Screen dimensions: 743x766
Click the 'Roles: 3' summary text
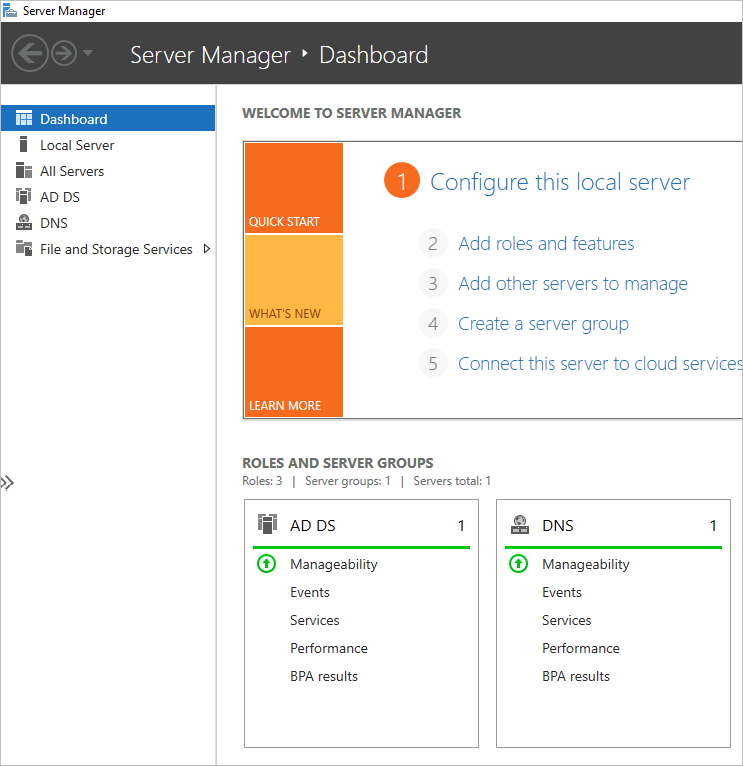click(x=262, y=481)
